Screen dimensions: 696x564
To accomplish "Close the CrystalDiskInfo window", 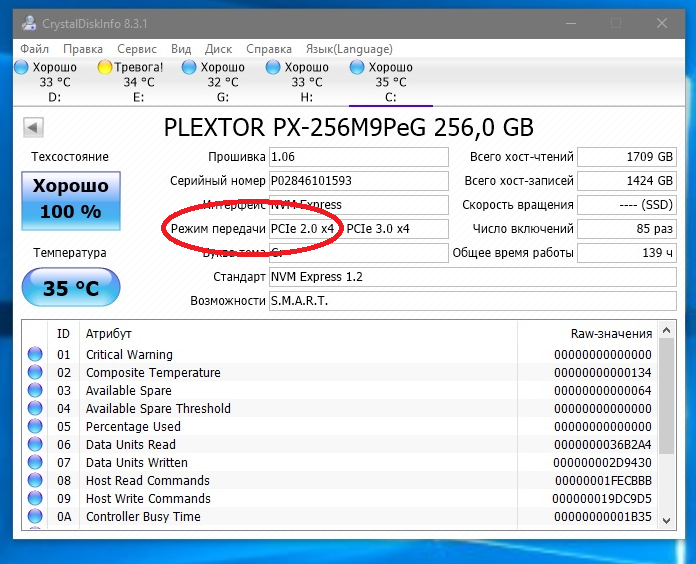I will click(662, 23).
